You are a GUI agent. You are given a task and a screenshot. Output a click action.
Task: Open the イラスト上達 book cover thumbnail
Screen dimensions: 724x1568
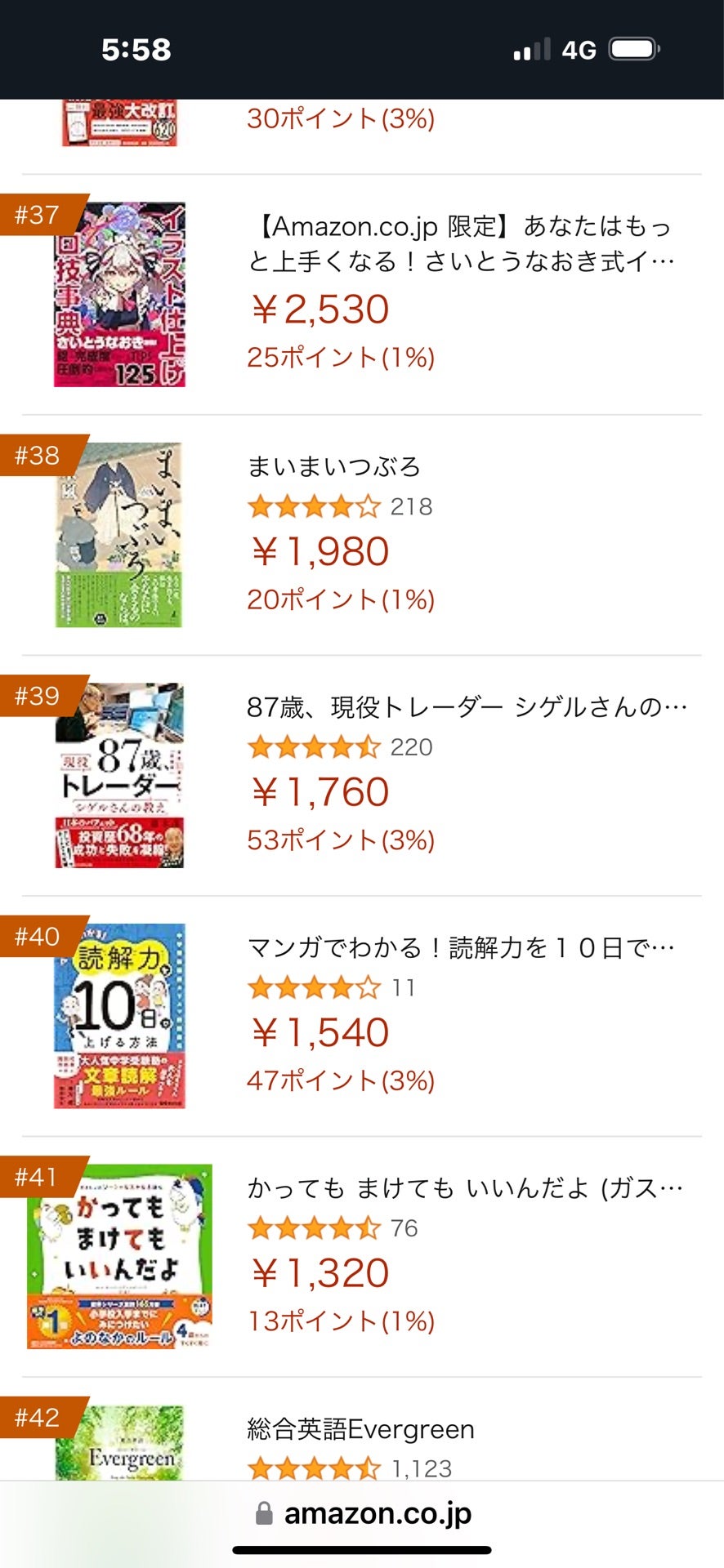[x=120, y=295]
